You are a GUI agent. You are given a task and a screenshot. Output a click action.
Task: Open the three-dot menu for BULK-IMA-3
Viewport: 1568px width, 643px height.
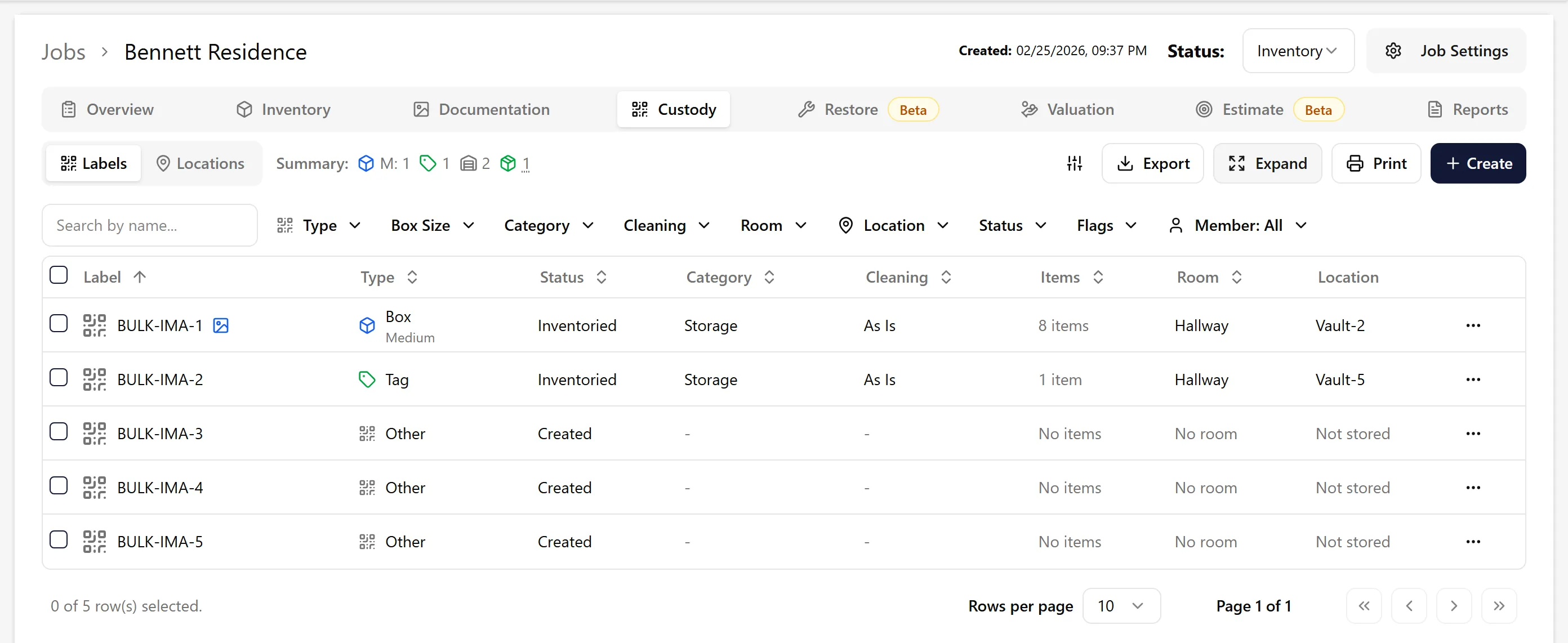coord(1473,434)
